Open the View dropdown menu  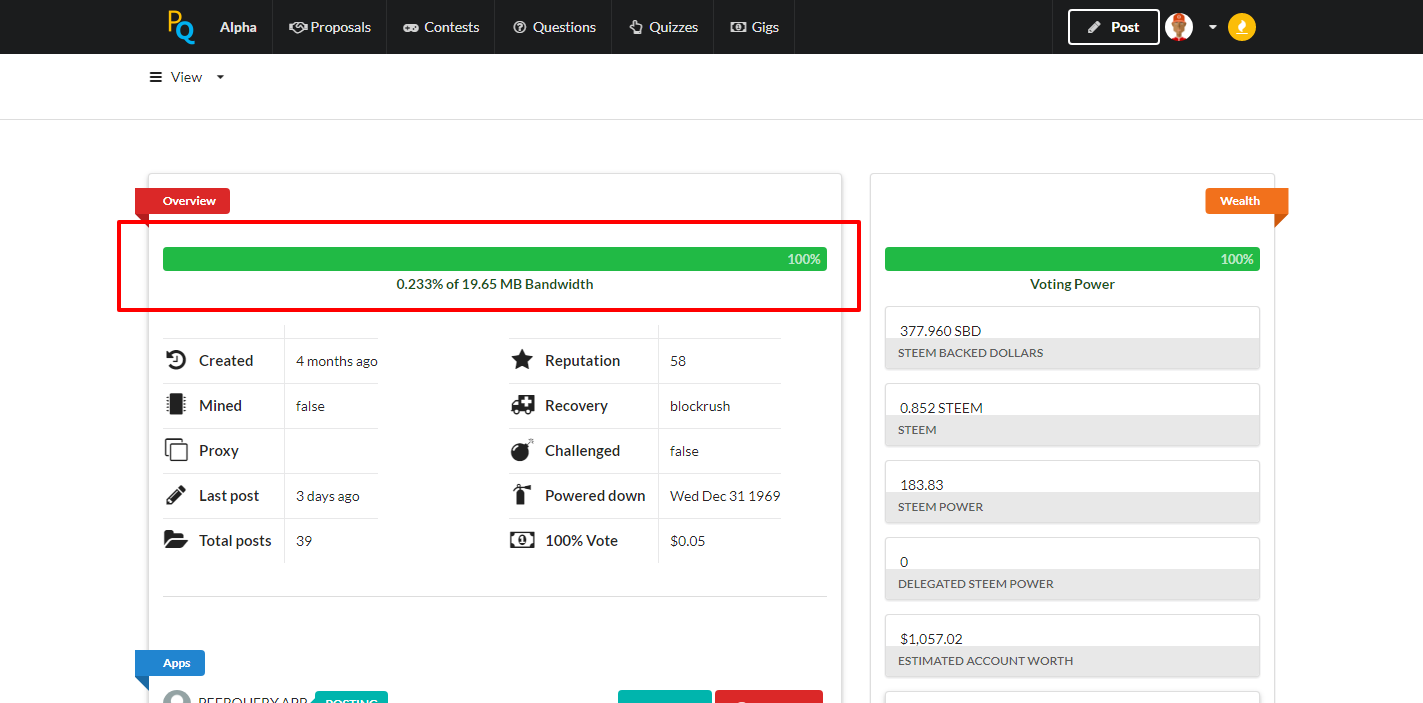click(x=187, y=77)
